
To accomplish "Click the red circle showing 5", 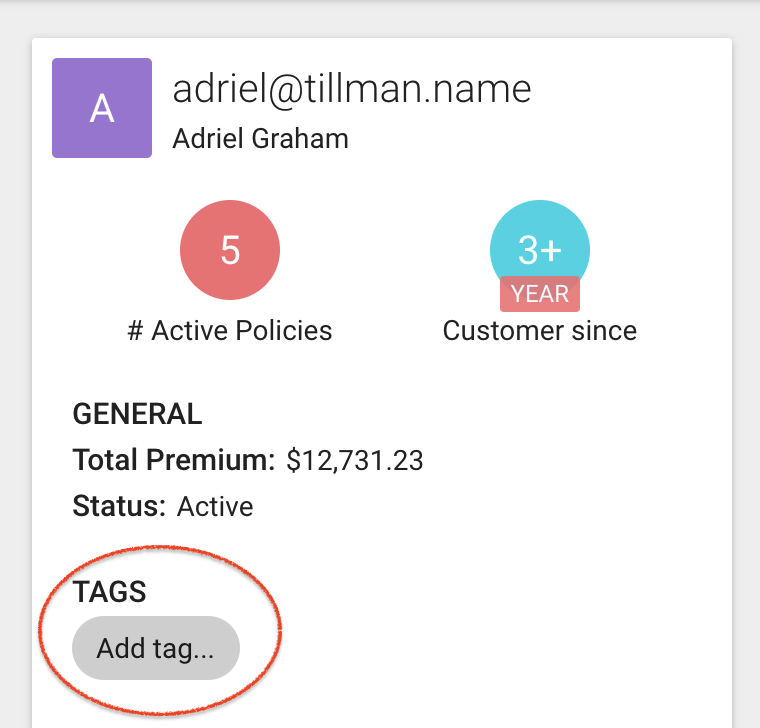I will 230,250.
